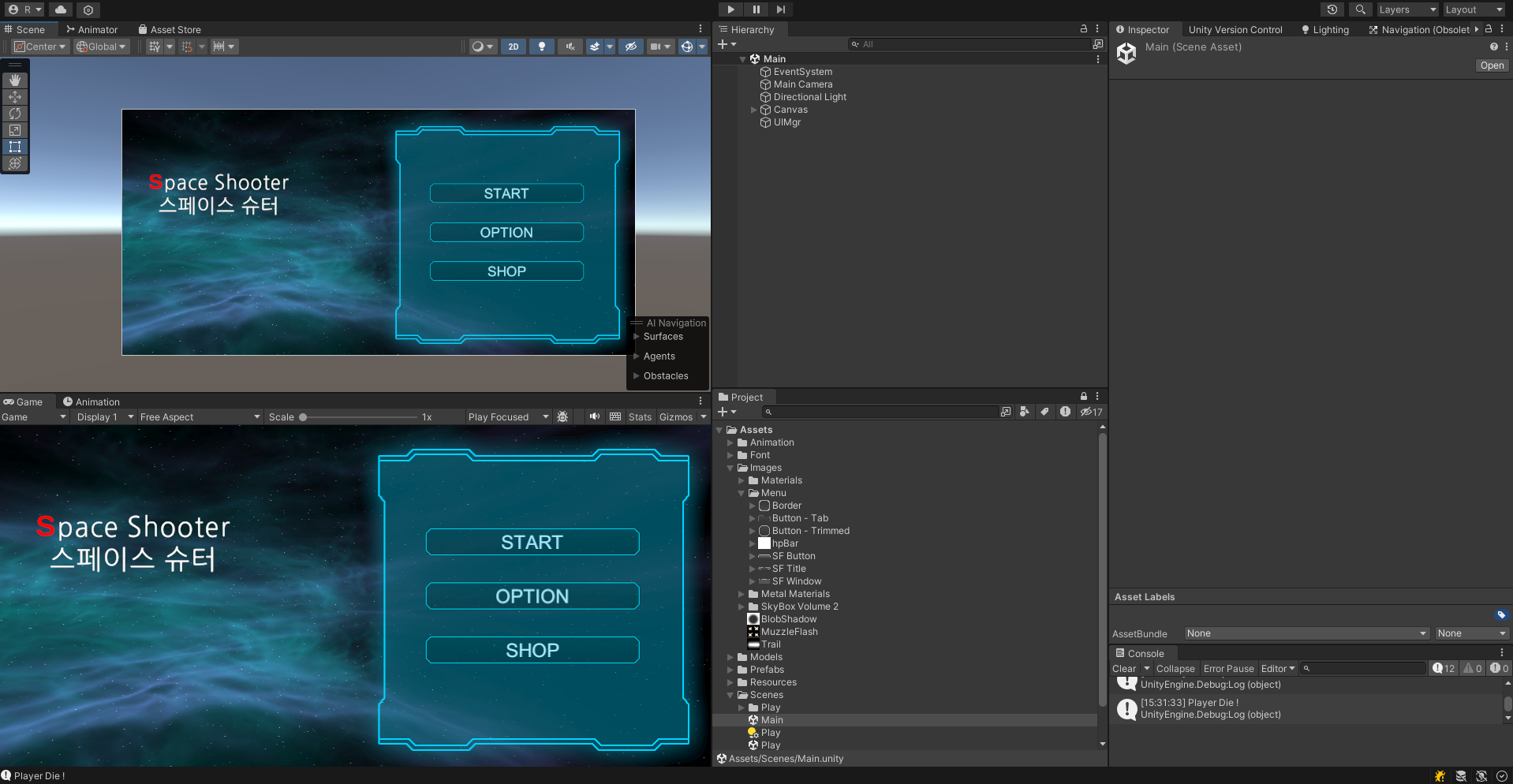Pause playback with the Pause button
1513x784 pixels.
pyautogui.click(x=756, y=9)
